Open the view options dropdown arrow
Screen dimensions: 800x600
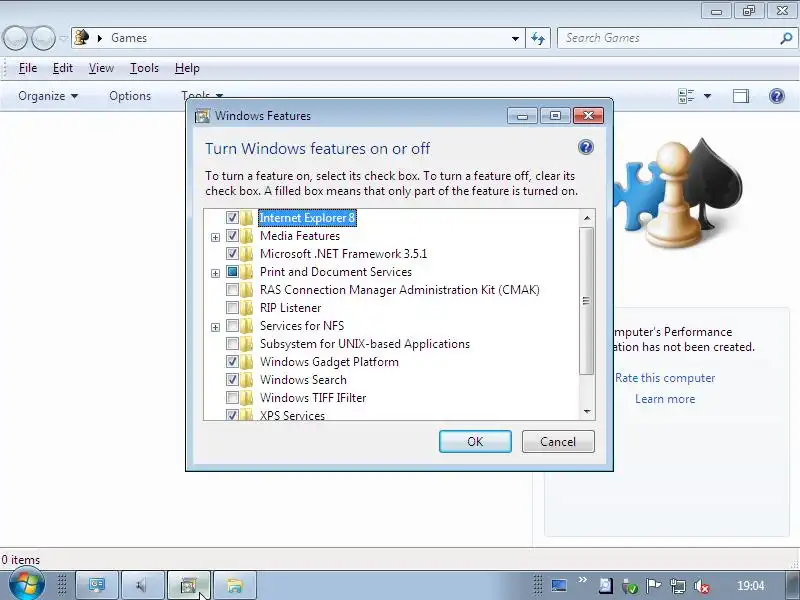click(707, 96)
